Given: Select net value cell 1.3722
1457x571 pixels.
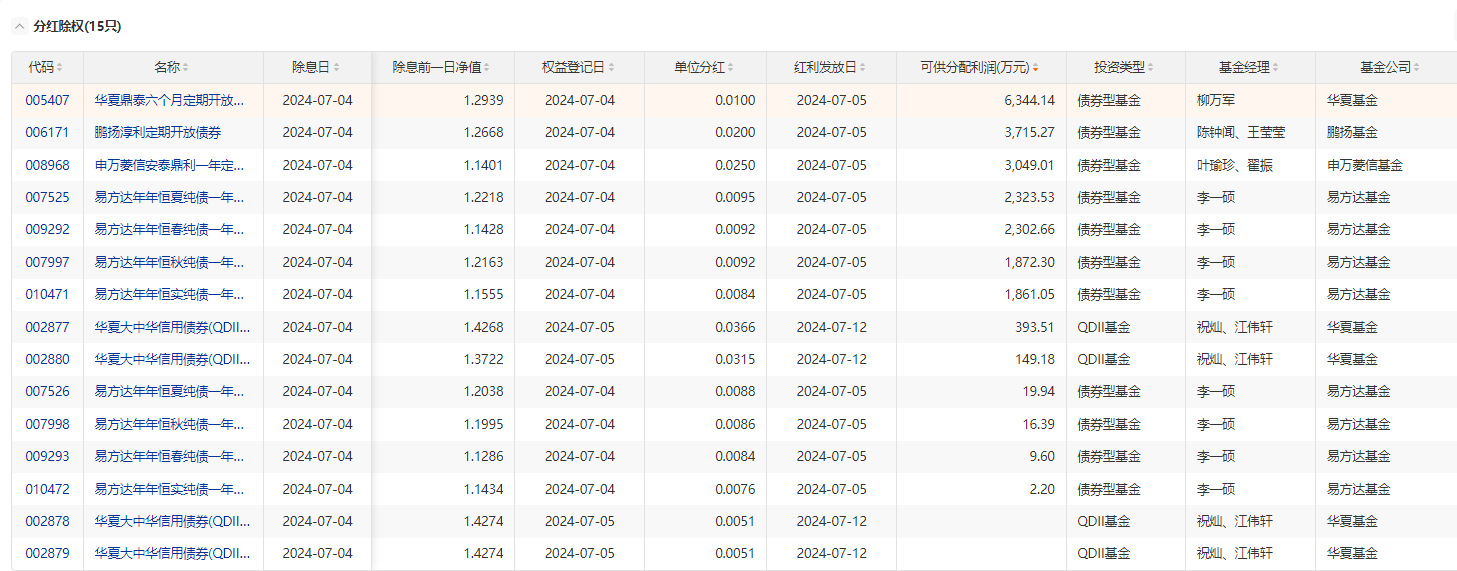Looking at the screenshot, I should click(483, 359).
